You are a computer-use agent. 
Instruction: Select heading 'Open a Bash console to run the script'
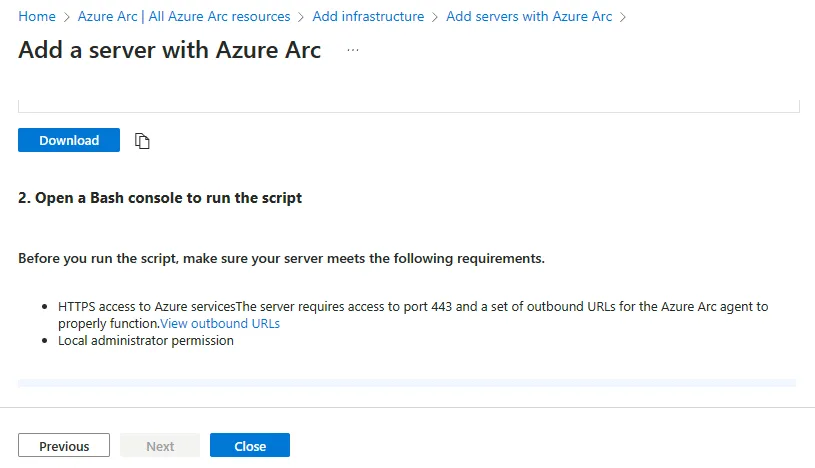pyautogui.click(x=160, y=198)
